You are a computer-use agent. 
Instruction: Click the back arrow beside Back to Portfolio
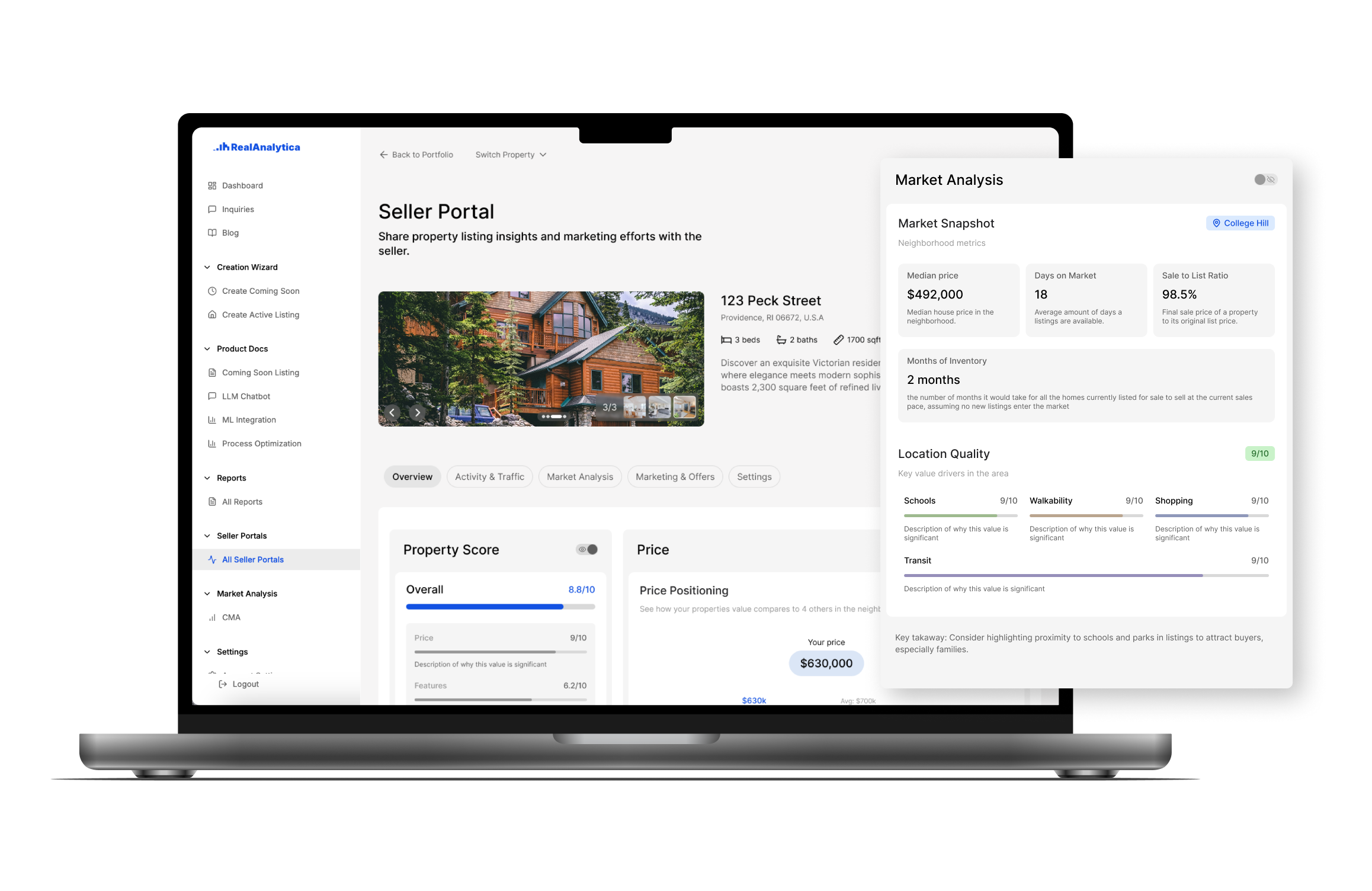[384, 155]
